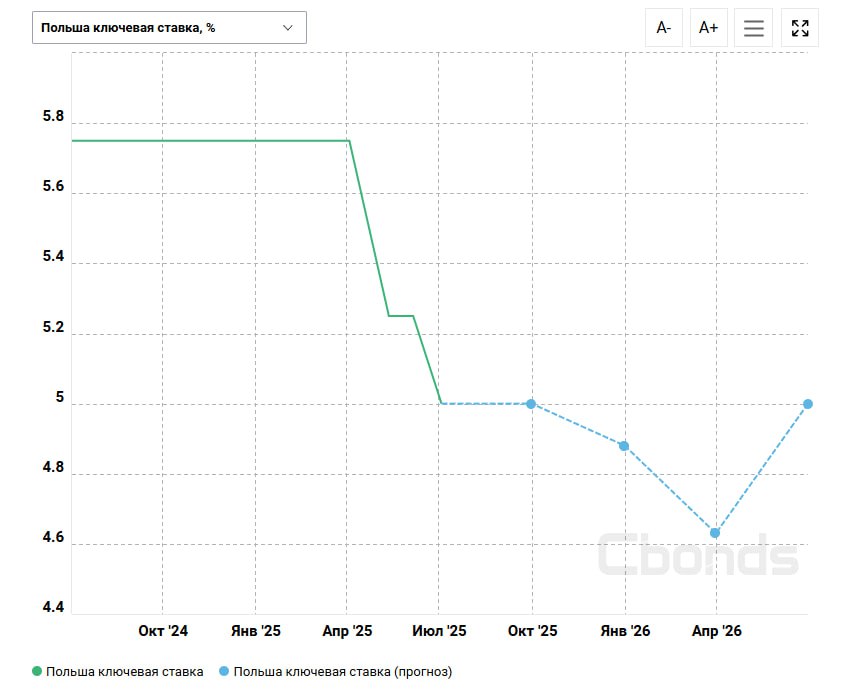Click the Окт '24 axis label
The height and width of the screenshot is (690, 846).
[x=163, y=632]
